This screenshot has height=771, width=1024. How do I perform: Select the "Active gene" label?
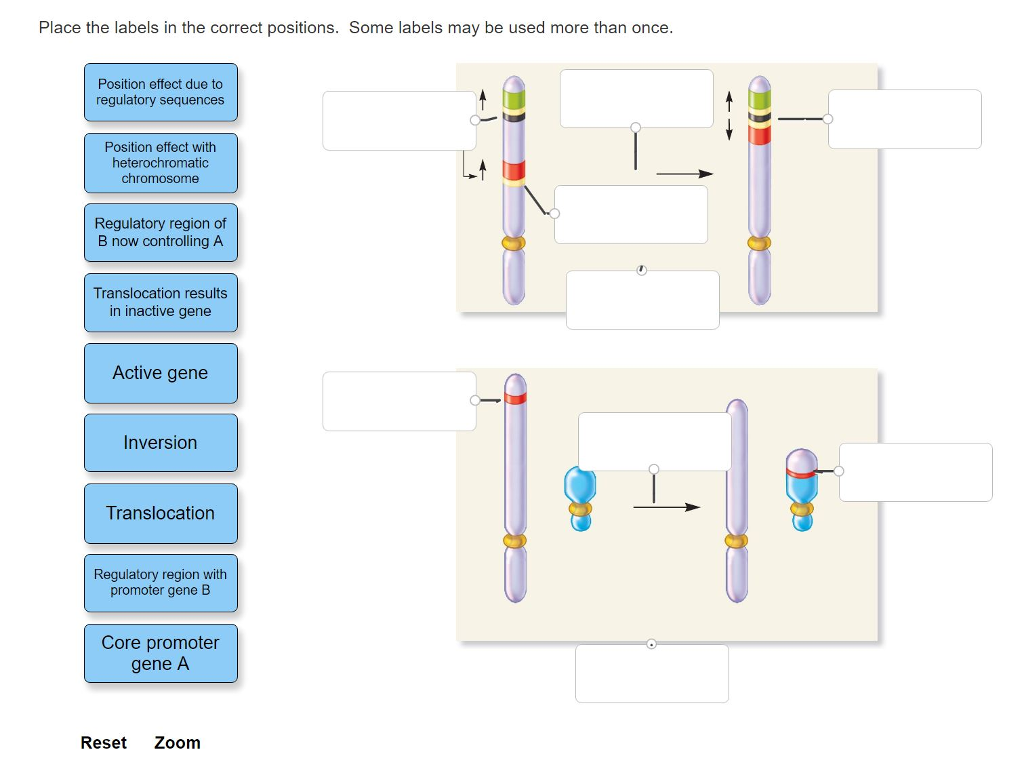pyautogui.click(x=160, y=373)
